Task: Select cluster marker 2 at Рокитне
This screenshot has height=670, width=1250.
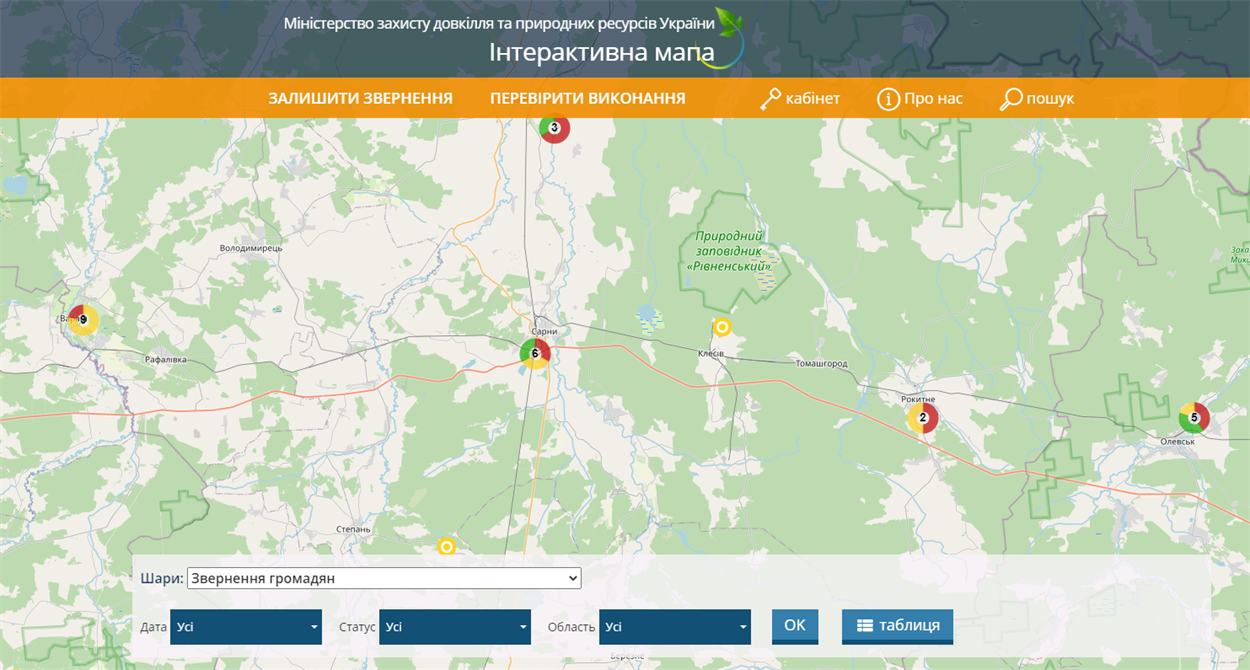Action: [922, 418]
